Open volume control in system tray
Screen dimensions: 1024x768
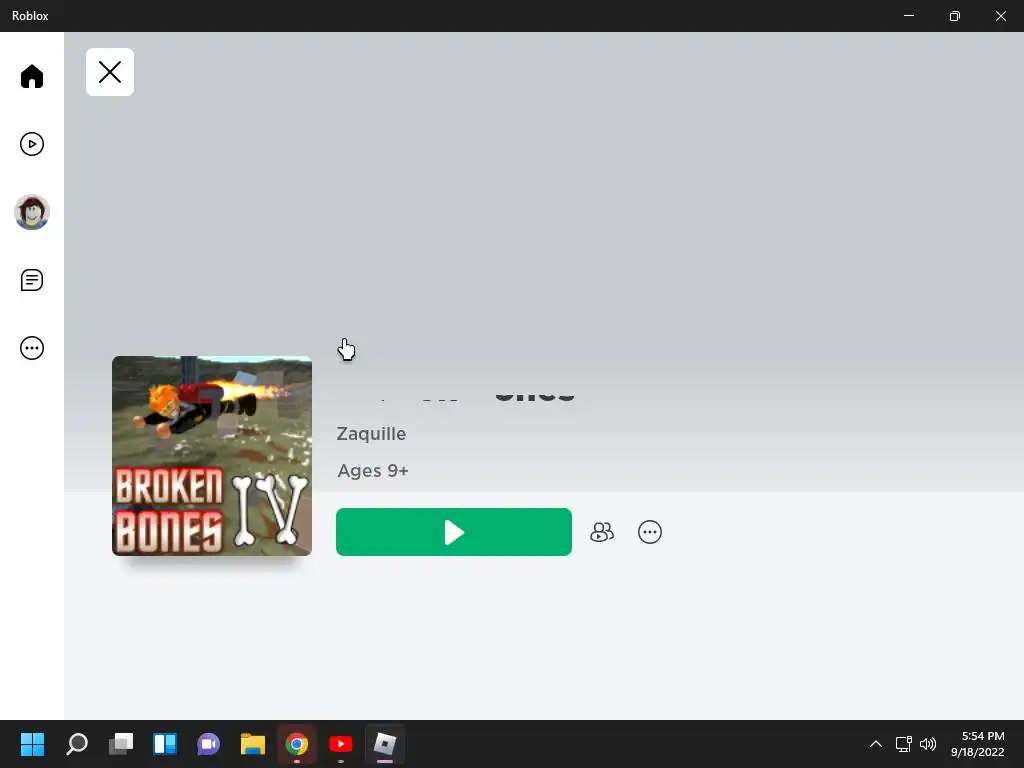click(927, 744)
